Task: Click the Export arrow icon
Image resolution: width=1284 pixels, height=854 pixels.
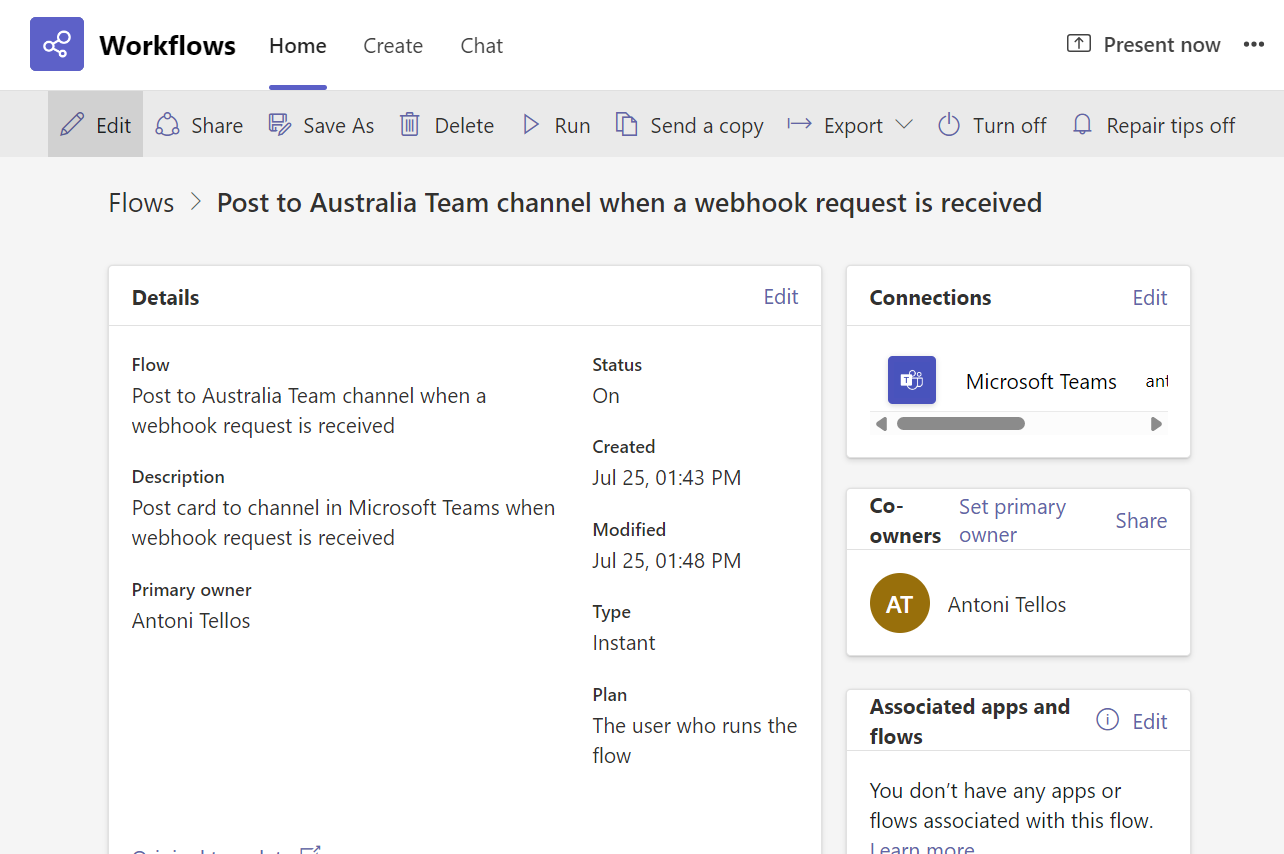Action: tap(799, 124)
